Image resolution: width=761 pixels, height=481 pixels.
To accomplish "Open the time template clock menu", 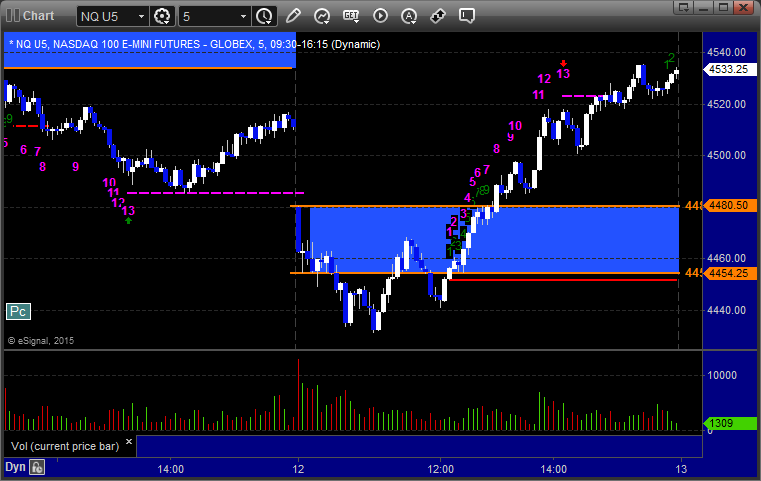I will click(265, 16).
